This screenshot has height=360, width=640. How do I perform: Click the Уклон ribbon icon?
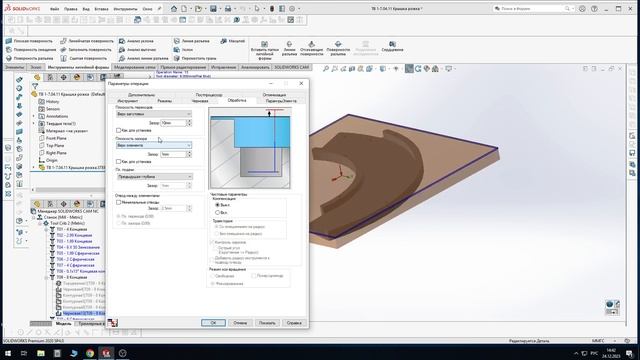click(177, 50)
